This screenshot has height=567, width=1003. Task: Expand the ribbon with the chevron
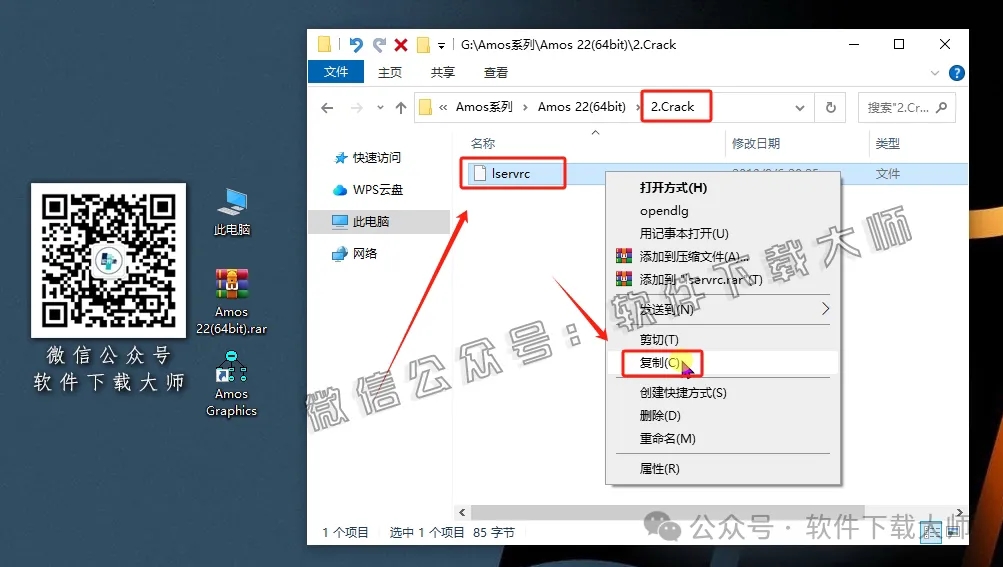[x=935, y=73]
